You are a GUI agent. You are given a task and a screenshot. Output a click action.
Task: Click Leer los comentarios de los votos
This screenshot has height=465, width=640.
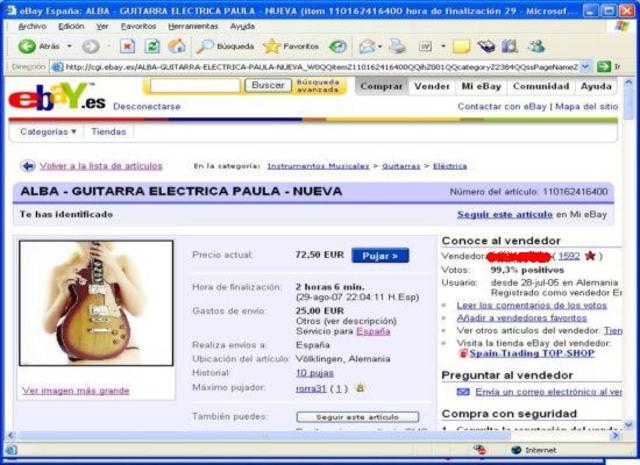pos(531,305)
